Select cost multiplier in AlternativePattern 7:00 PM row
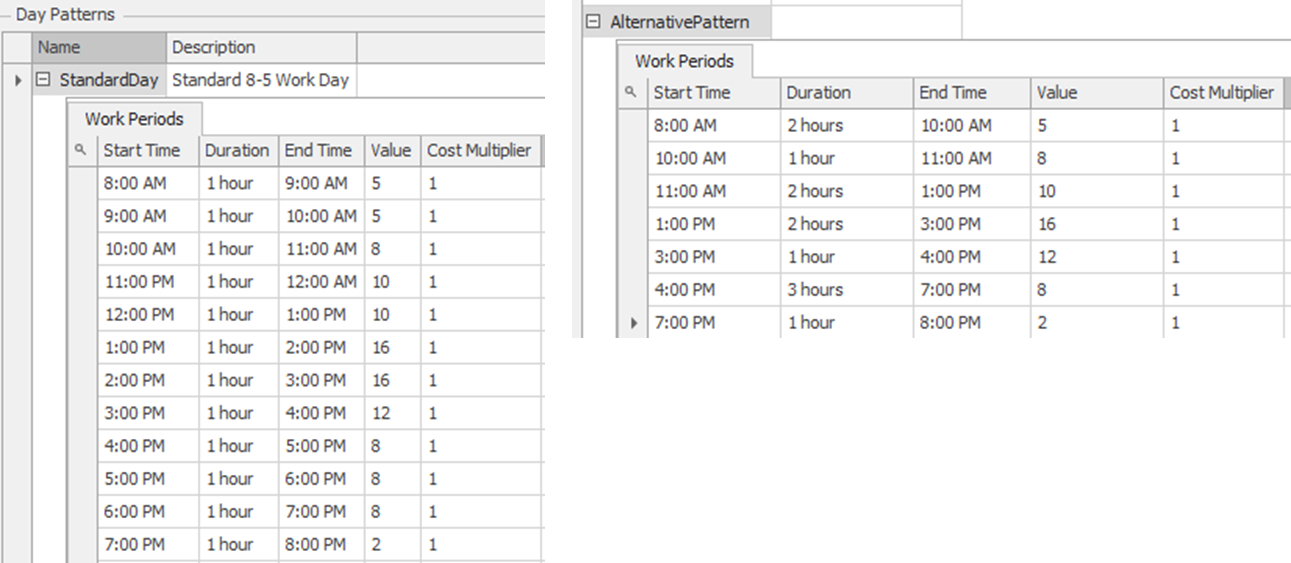This screenshot has width=1291, height=563. [x=1223, y=323]
